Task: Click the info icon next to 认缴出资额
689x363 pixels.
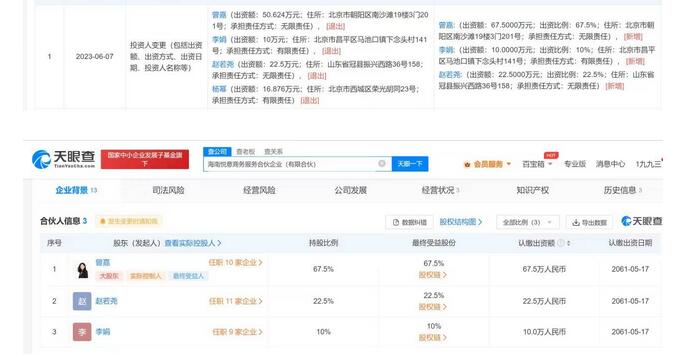Action: [x=561, y=243]
